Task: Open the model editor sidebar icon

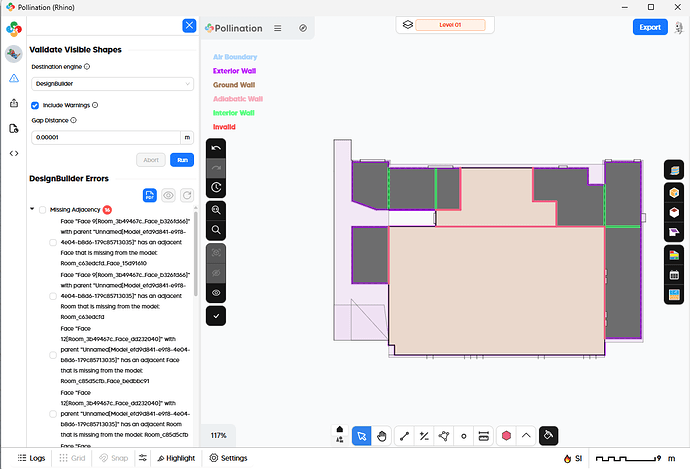Action: point(14,54)
